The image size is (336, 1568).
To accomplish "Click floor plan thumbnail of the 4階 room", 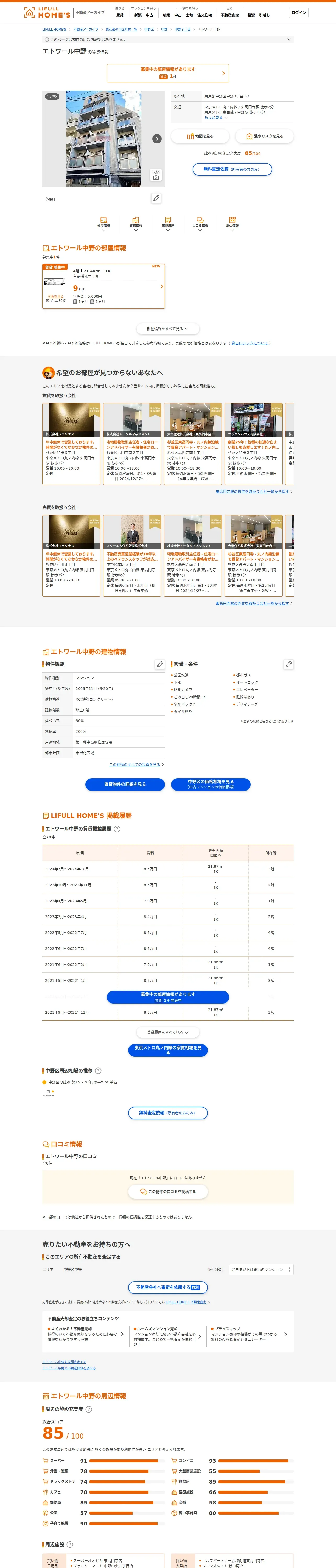I will (x=55, y=282).
